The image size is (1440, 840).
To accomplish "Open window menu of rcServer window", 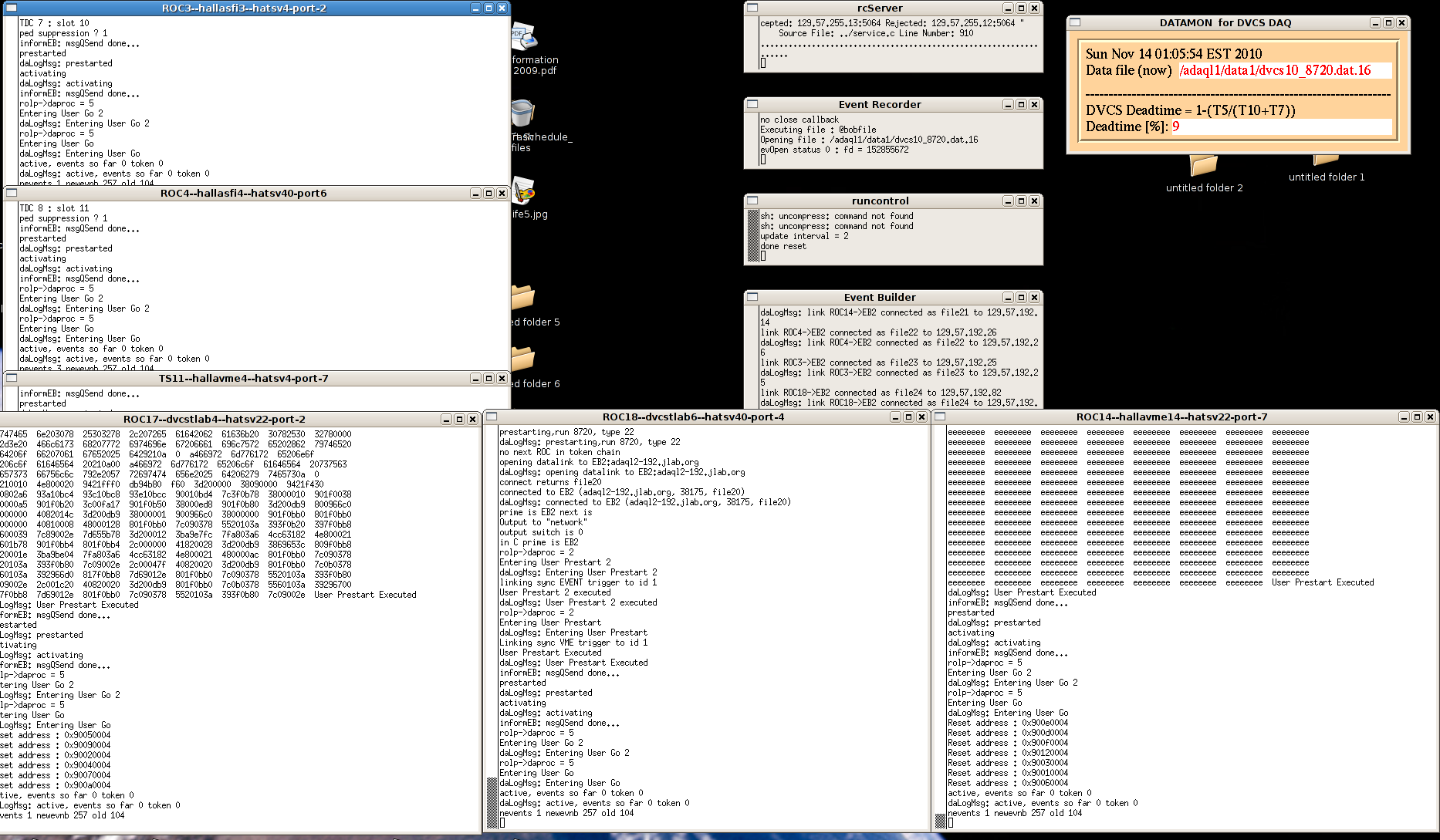I will [x=752, y=8].
